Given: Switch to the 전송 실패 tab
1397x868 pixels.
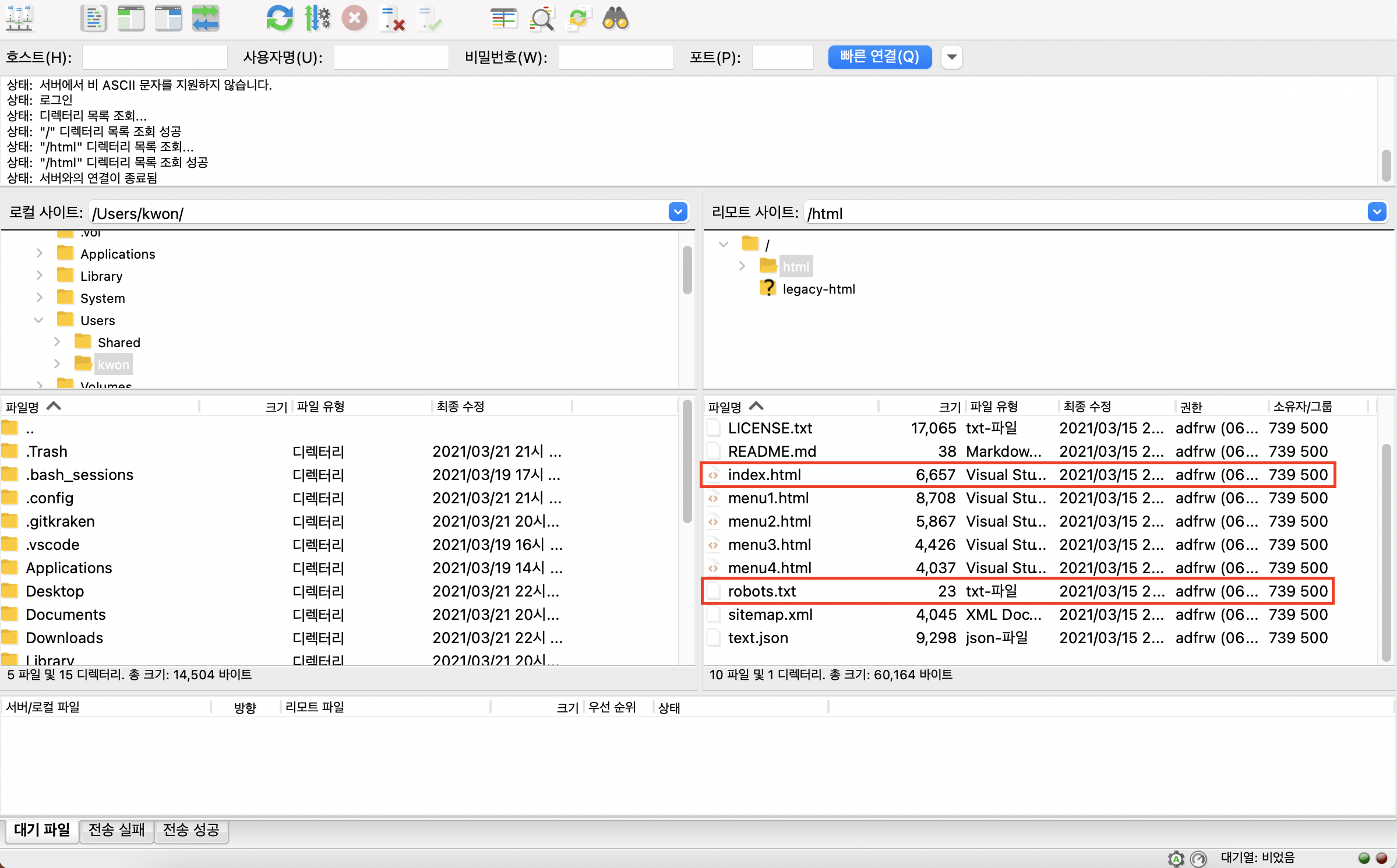Looking at the screenshot, I should pos(117,830).
